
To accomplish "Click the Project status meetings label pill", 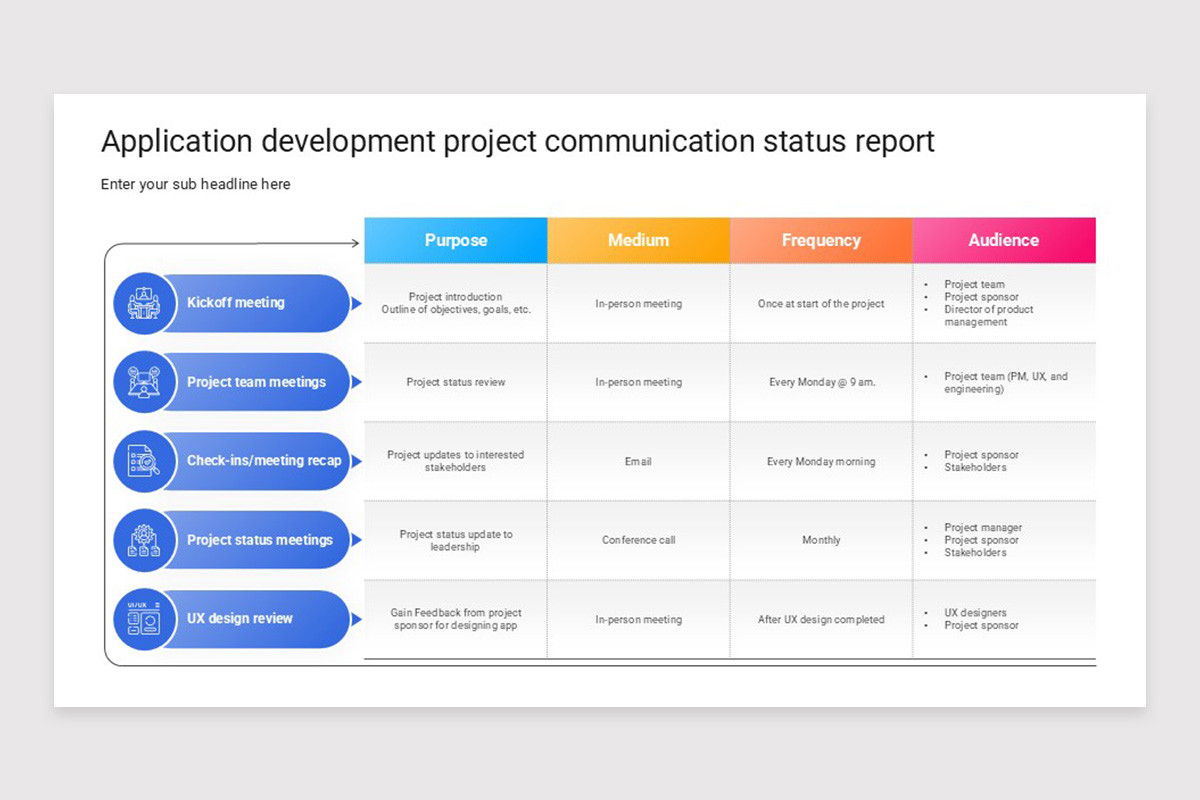I will 255,540.
